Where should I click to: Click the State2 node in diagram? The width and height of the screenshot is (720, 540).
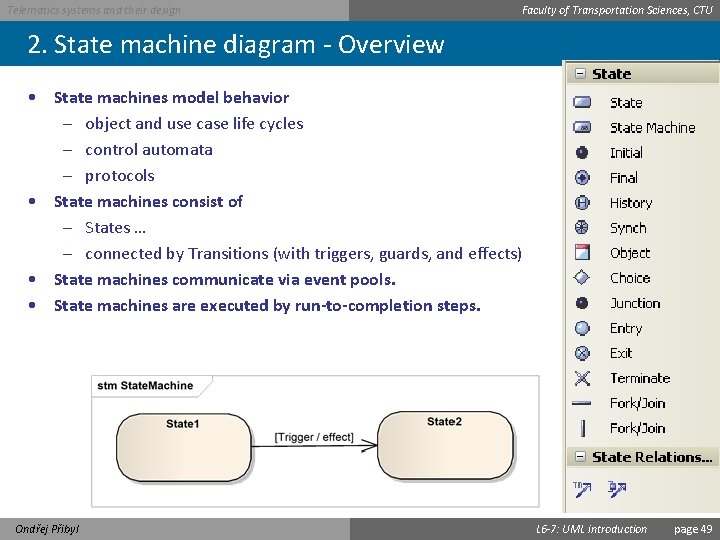pos(444,445)
